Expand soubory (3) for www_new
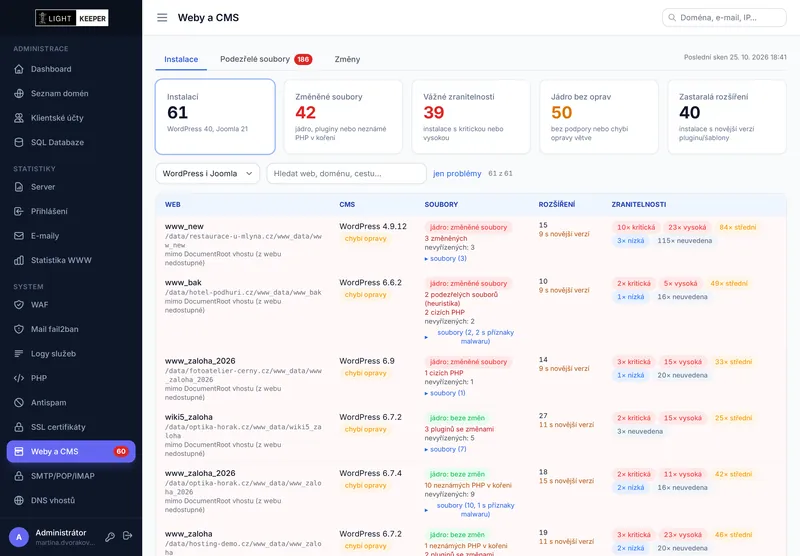The height and width of the screenshot is (556, 800). coord(445,259)
